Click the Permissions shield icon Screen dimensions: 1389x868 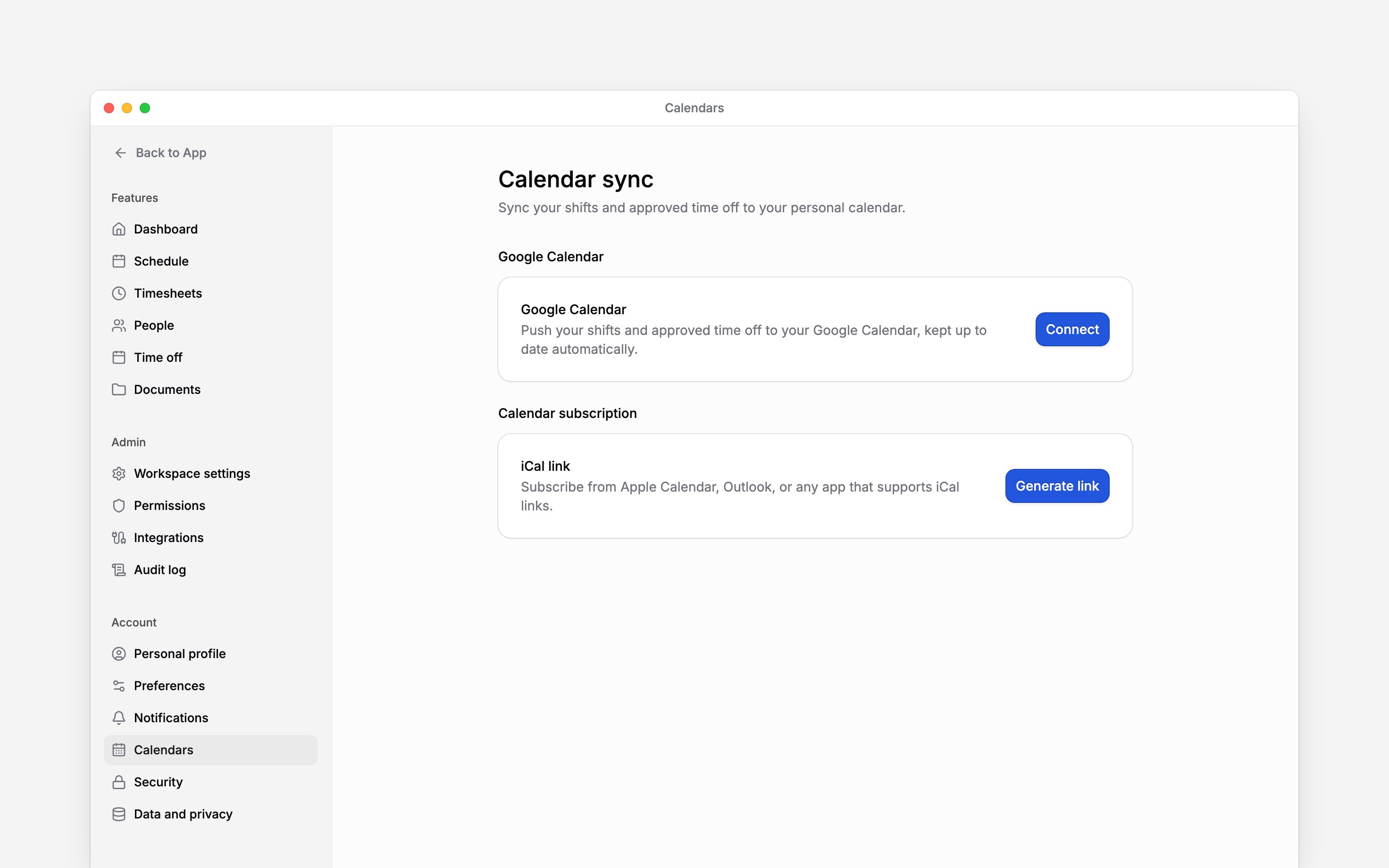coord(119,506)
